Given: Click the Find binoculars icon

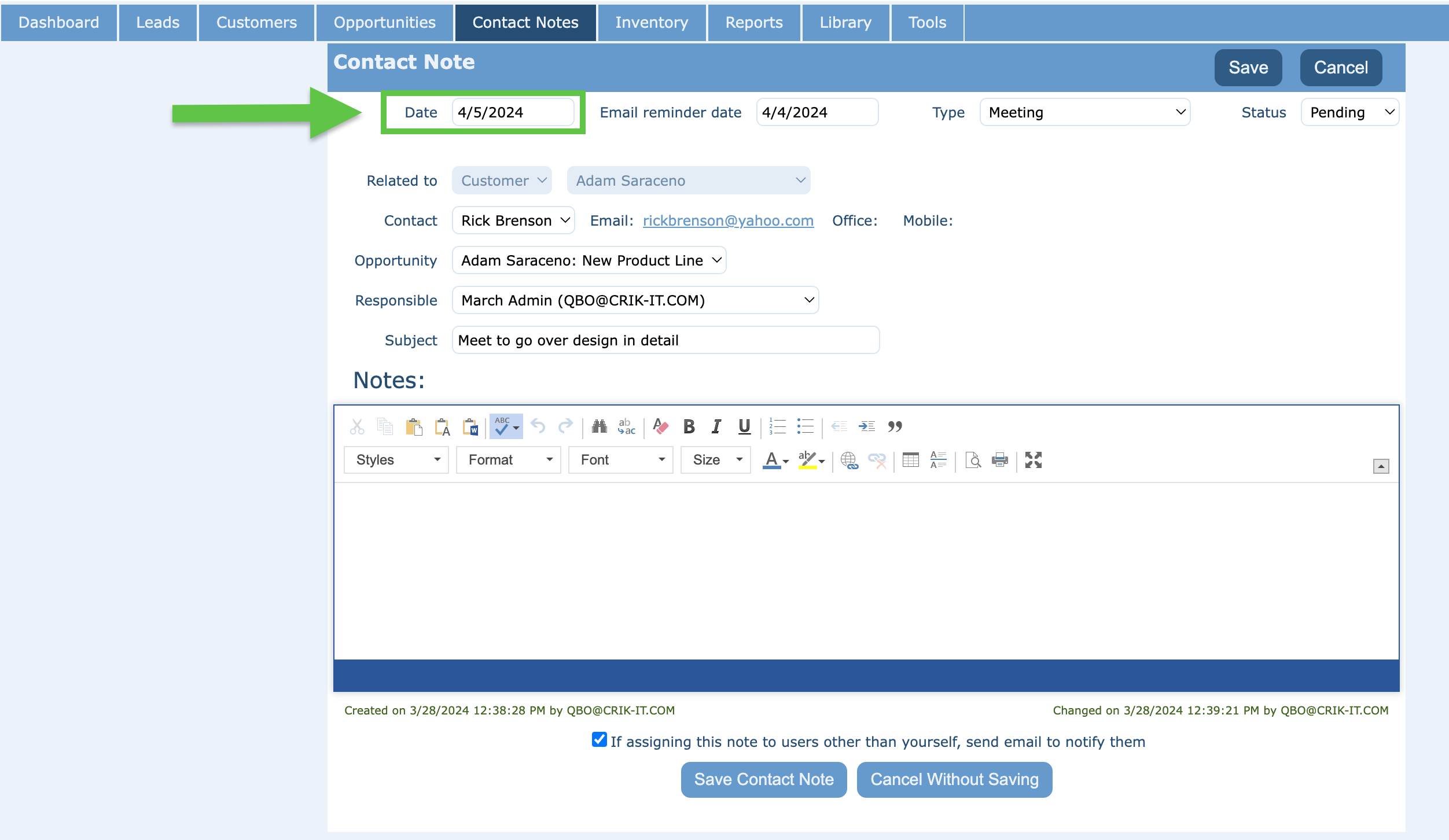Looking at the screenshot, I should [599, 427].
